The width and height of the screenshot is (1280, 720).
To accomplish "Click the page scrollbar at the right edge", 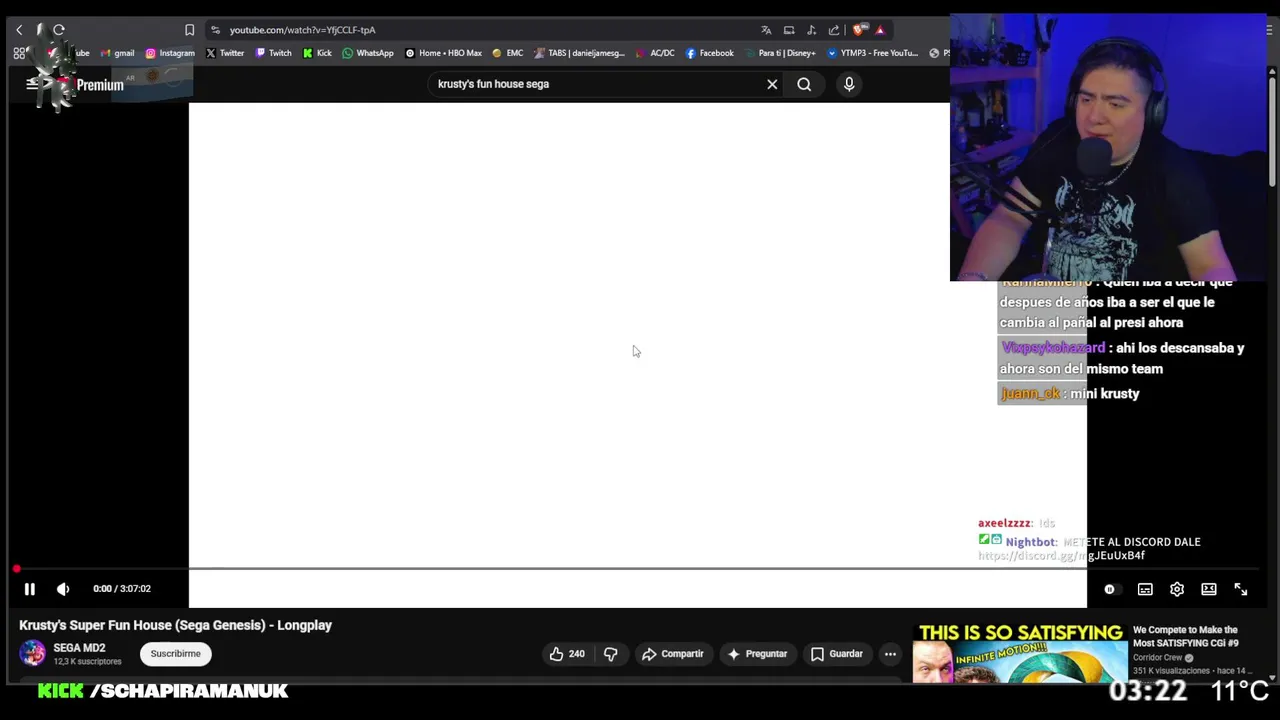I will 1272,130.
